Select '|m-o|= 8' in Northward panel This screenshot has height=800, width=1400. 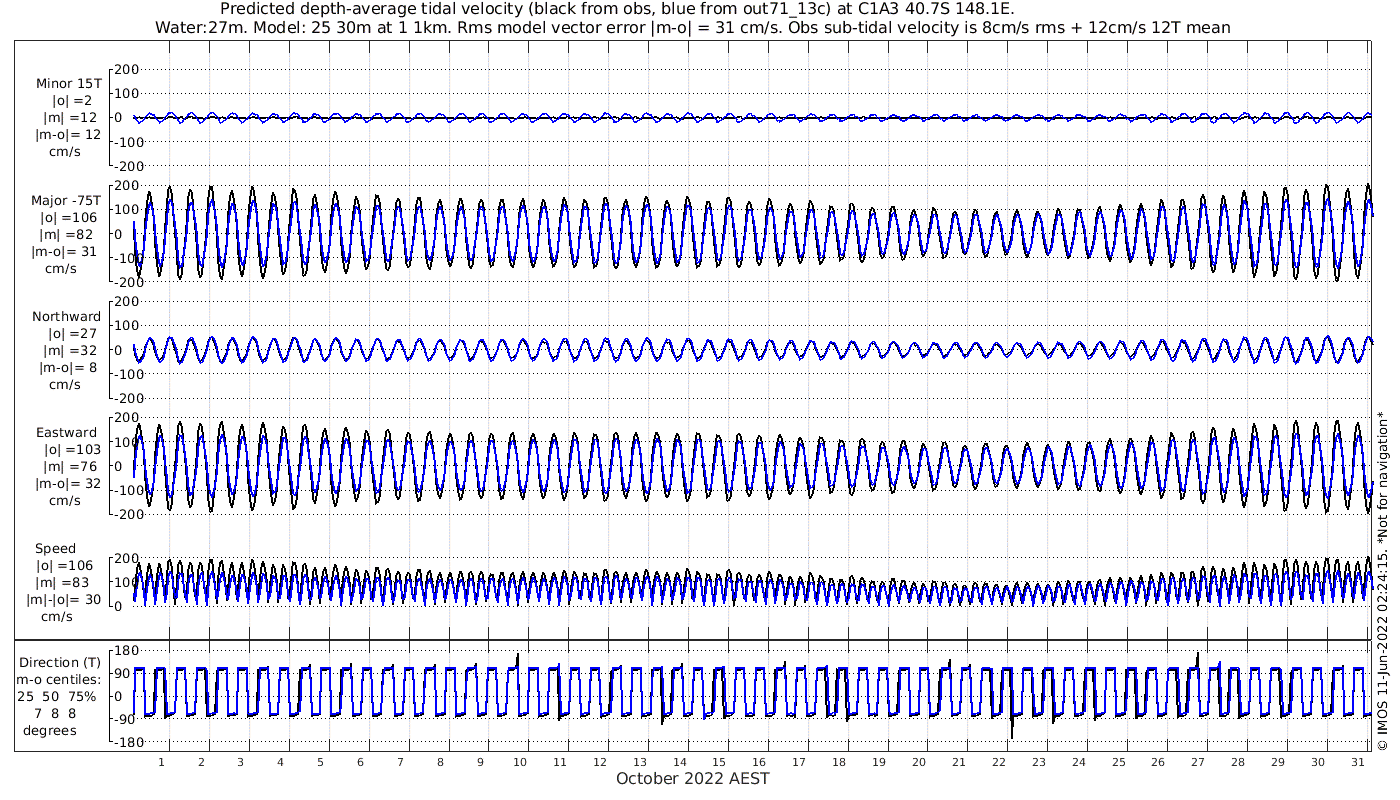tap(67, 367)
